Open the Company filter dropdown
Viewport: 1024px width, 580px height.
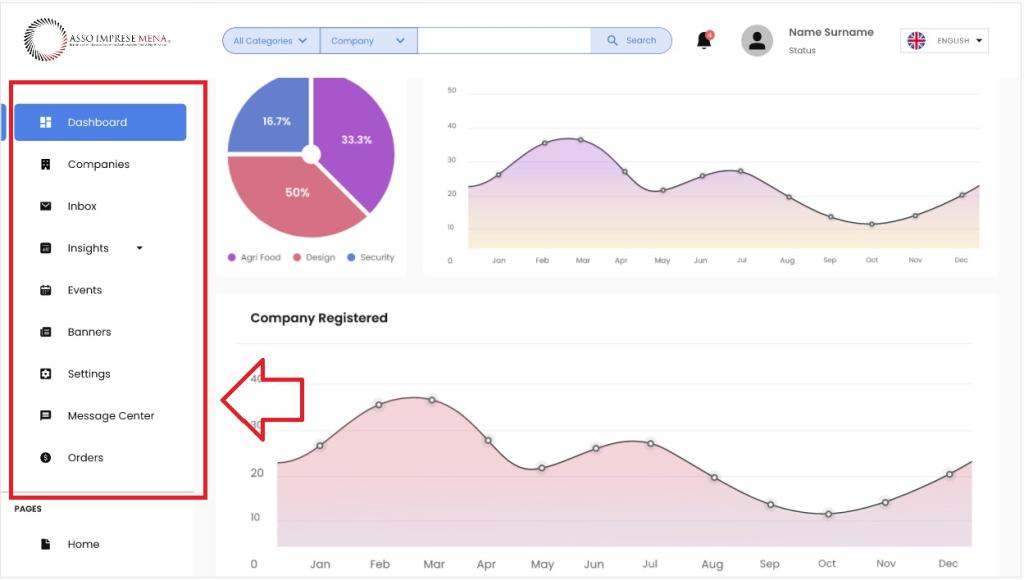point(368,41)
